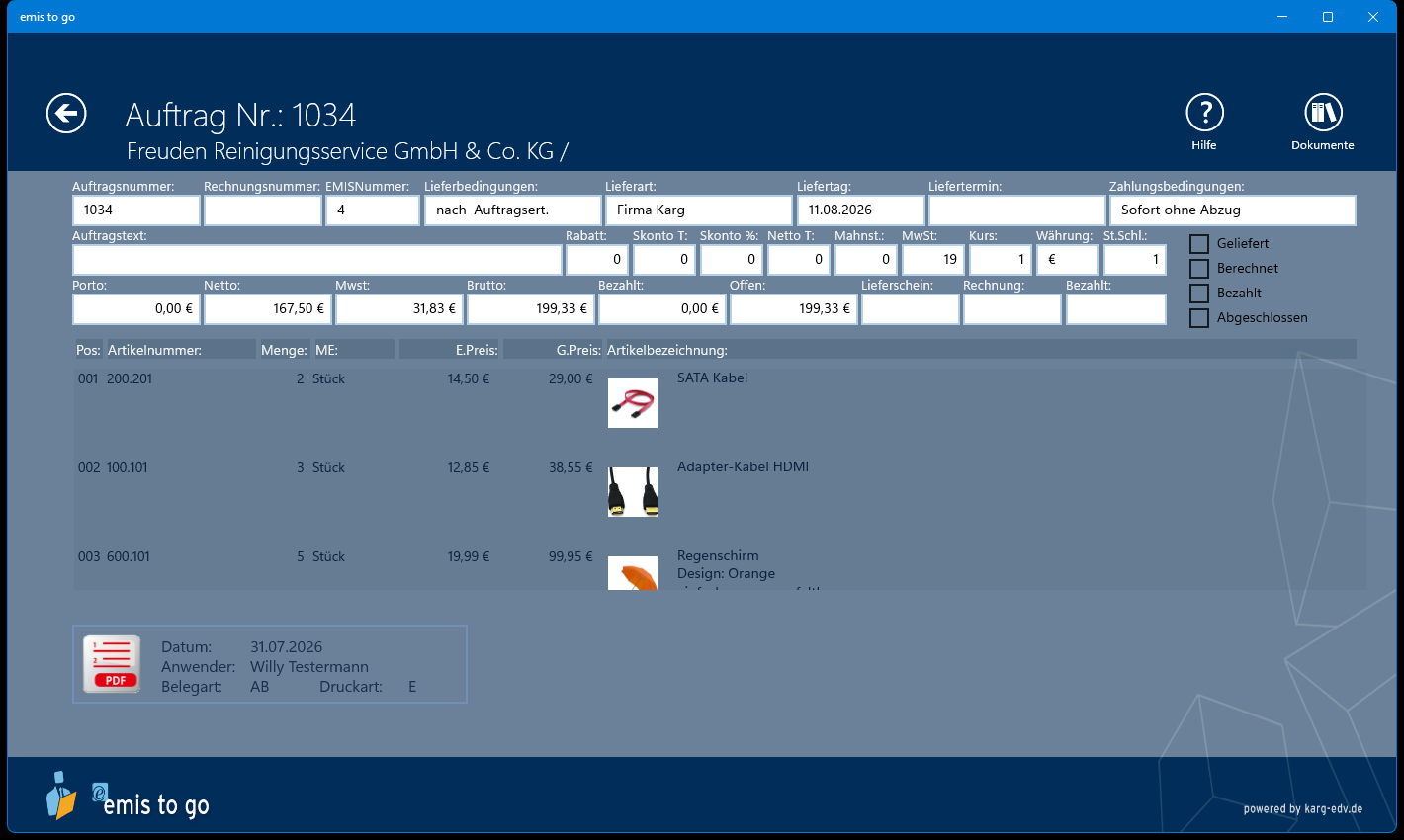
Task: Click the Regenschirm description text
Action: (718, 555)
